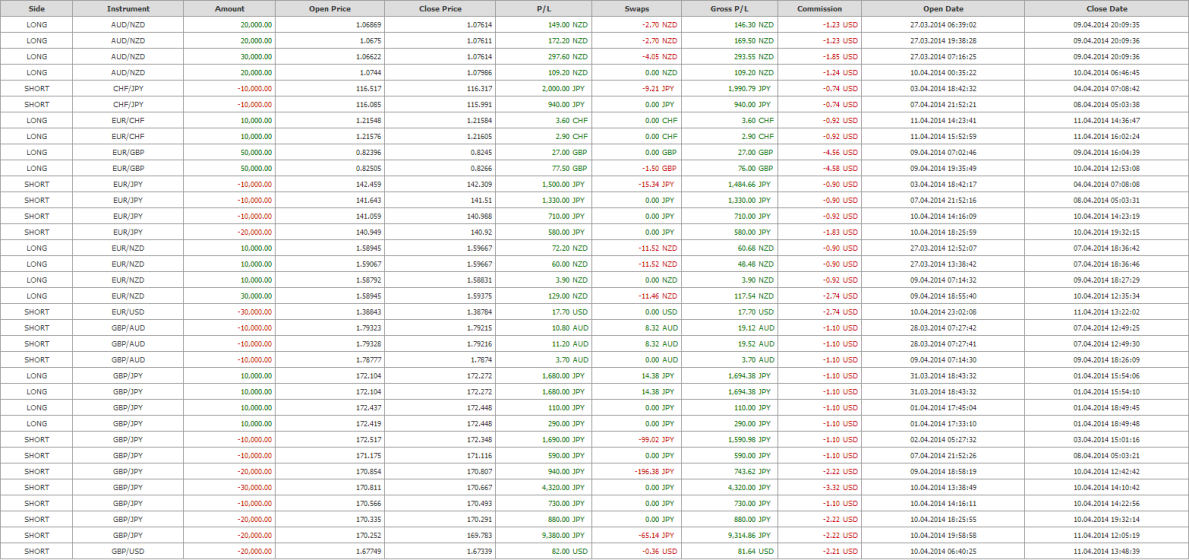Sort trades by Open Price header
The width and height of the screenshot is (1189, 560).
(330, 9)
